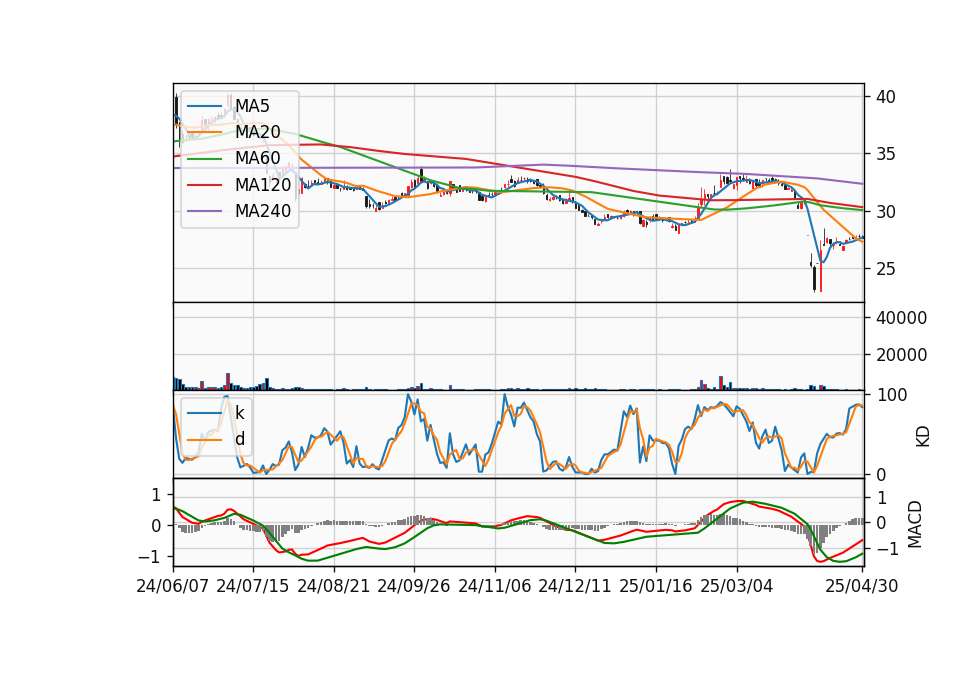Click the 25/04/30 date label
Screen dimensions: 960x690
(862, 586)
